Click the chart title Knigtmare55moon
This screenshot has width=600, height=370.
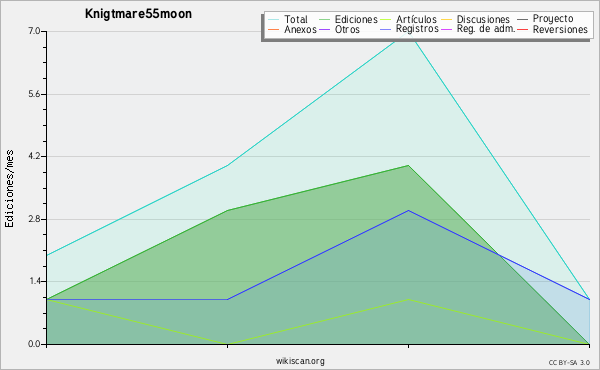(138, 14)
